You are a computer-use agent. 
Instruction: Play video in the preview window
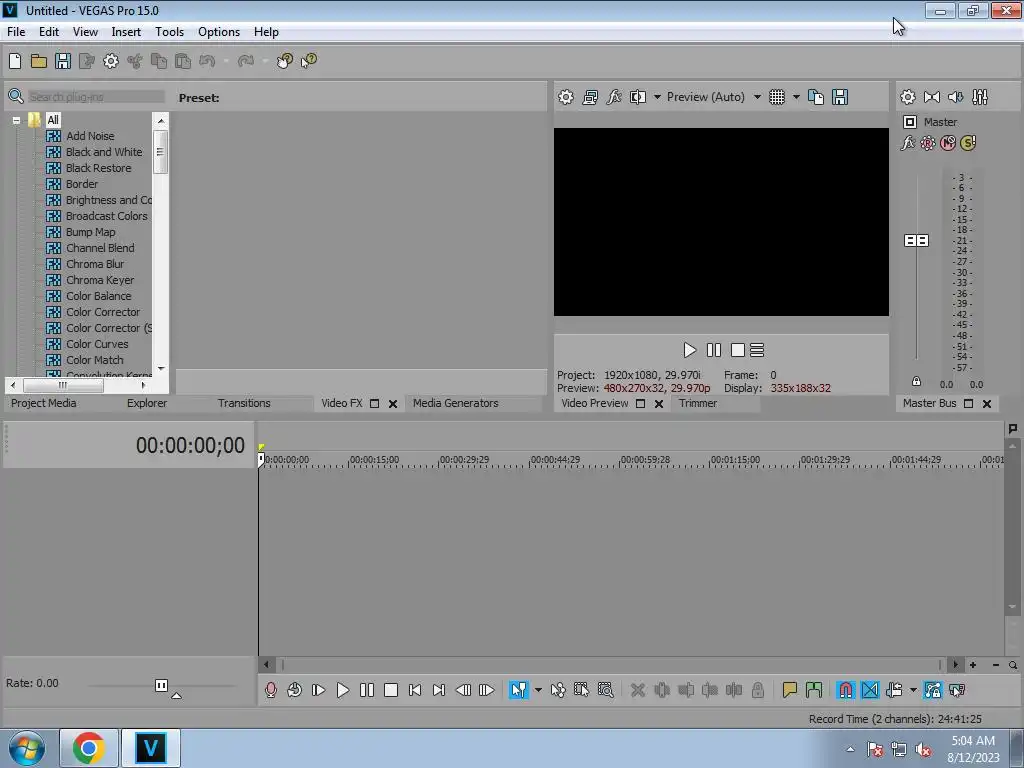(x=690, y=351)
